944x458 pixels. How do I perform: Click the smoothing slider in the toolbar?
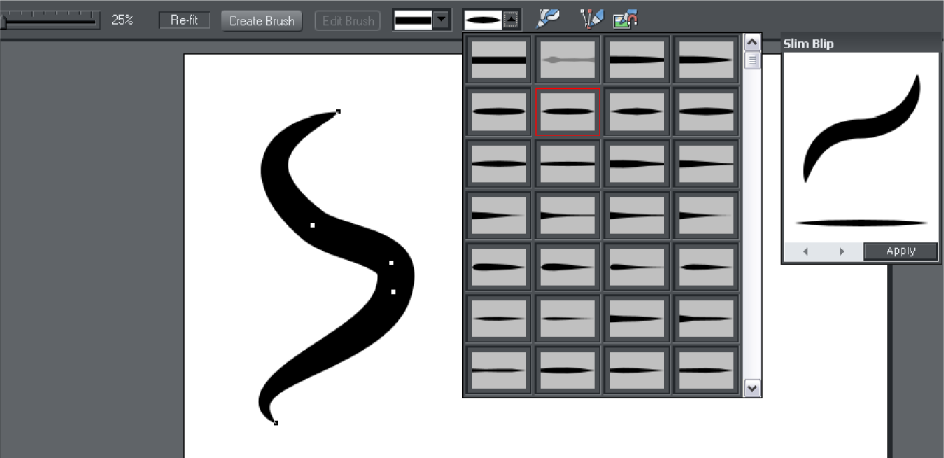(50, 20)
